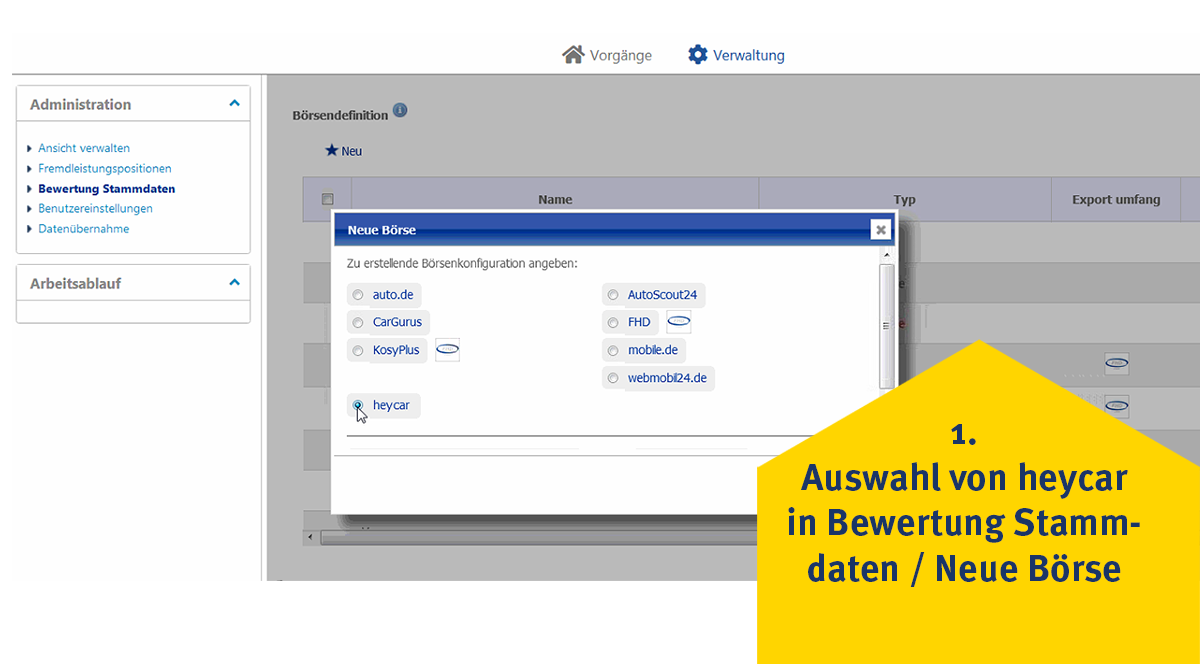Close the Neue Börse dialog
The width and height of the screenshot is (1200, 664).
coord(880,230)
